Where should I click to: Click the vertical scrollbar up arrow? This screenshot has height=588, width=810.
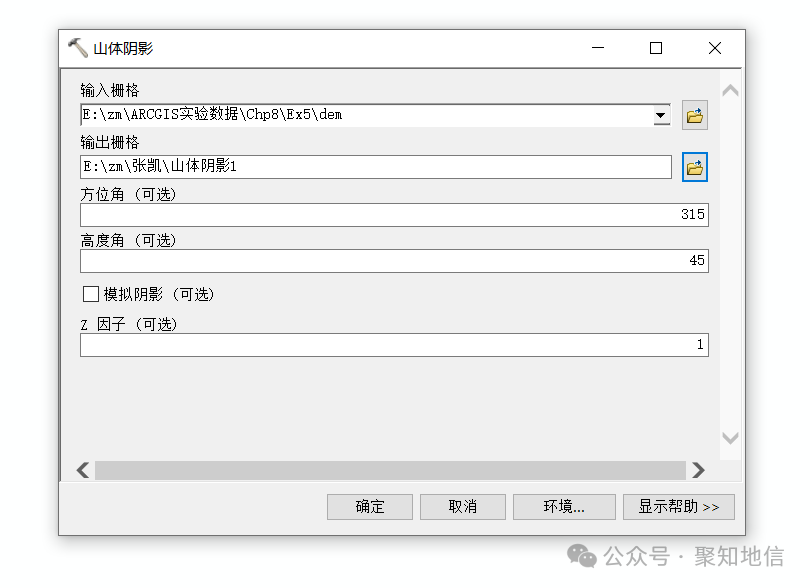pos(731,89)
